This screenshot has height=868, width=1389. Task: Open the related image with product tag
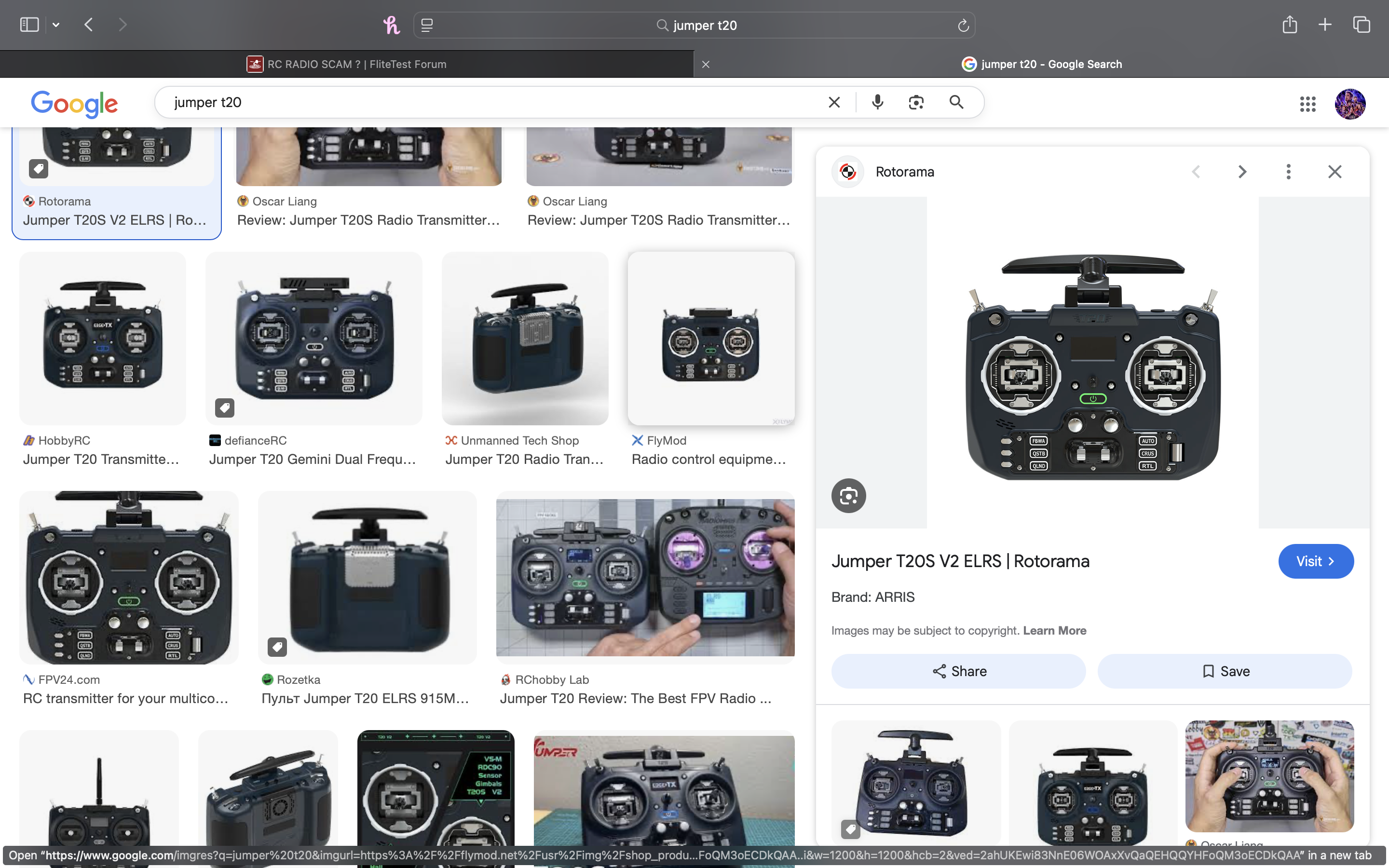(x=915, y=782)
